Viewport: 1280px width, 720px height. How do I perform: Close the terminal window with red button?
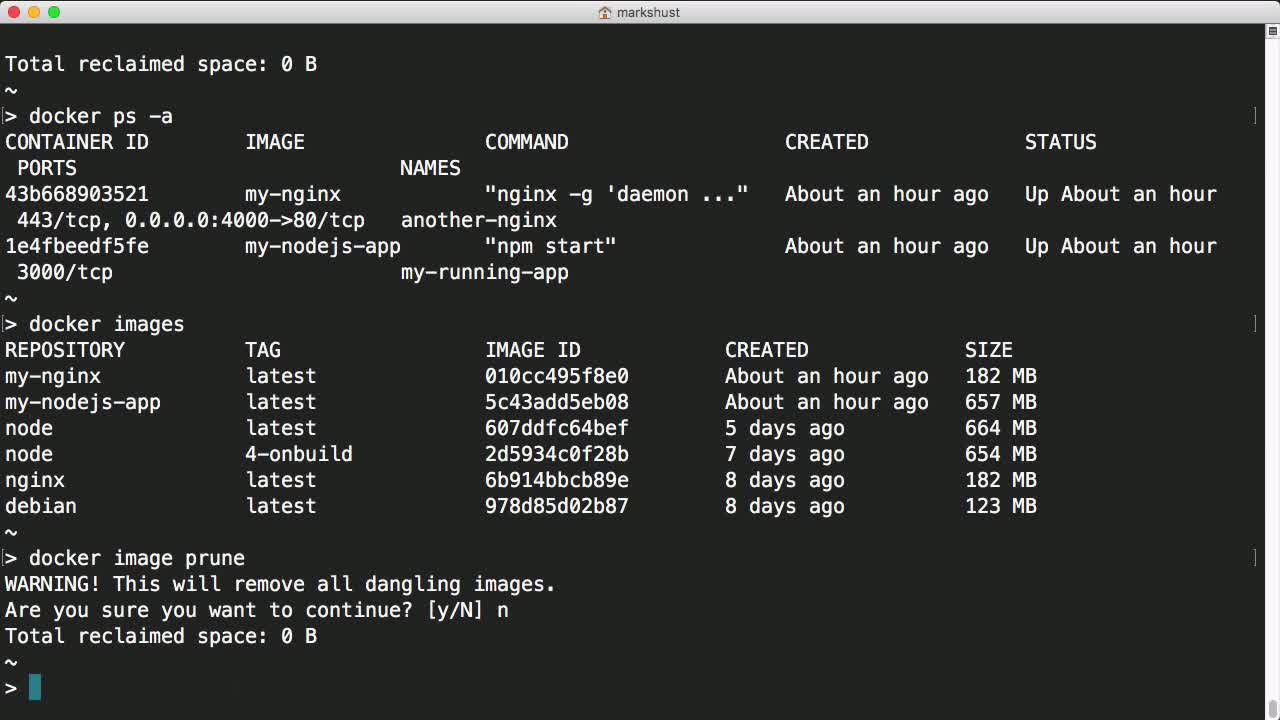coord(14,12)
